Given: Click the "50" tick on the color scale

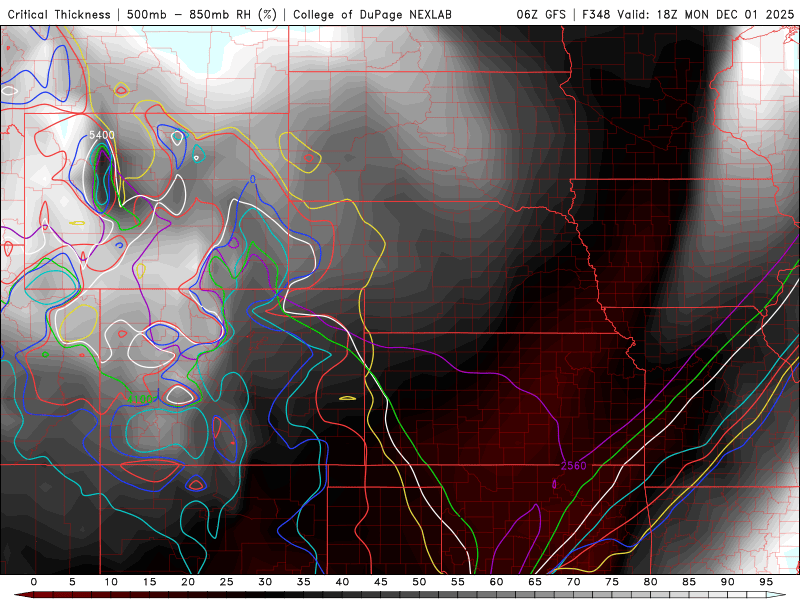Looking at the screenshot, I should (x=419, y=582).
